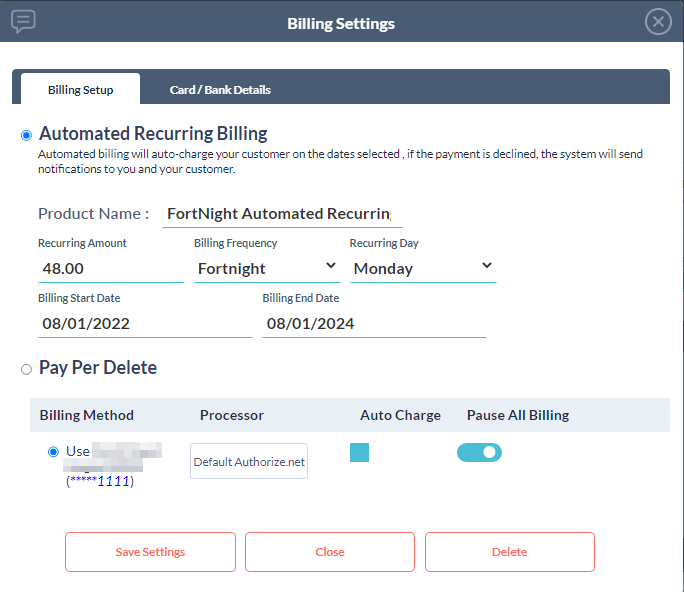This screenshot has height=592, width=684.
Task: Expand the Billing Frequency dropdown
Action: [267, 268]
